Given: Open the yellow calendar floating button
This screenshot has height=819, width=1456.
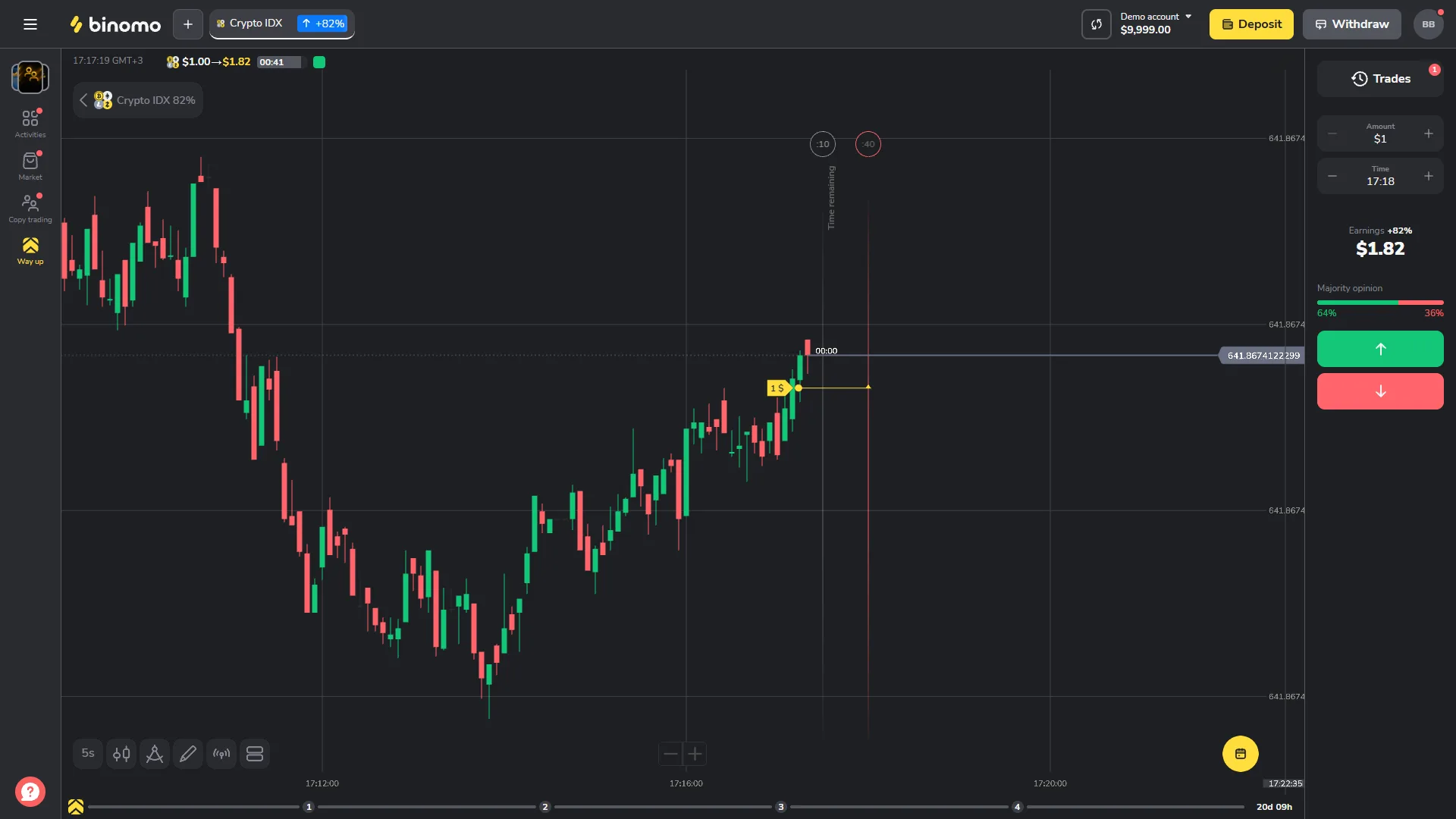Looking at the screenshot, I should pyautogui.click(x=1241, y=754).
